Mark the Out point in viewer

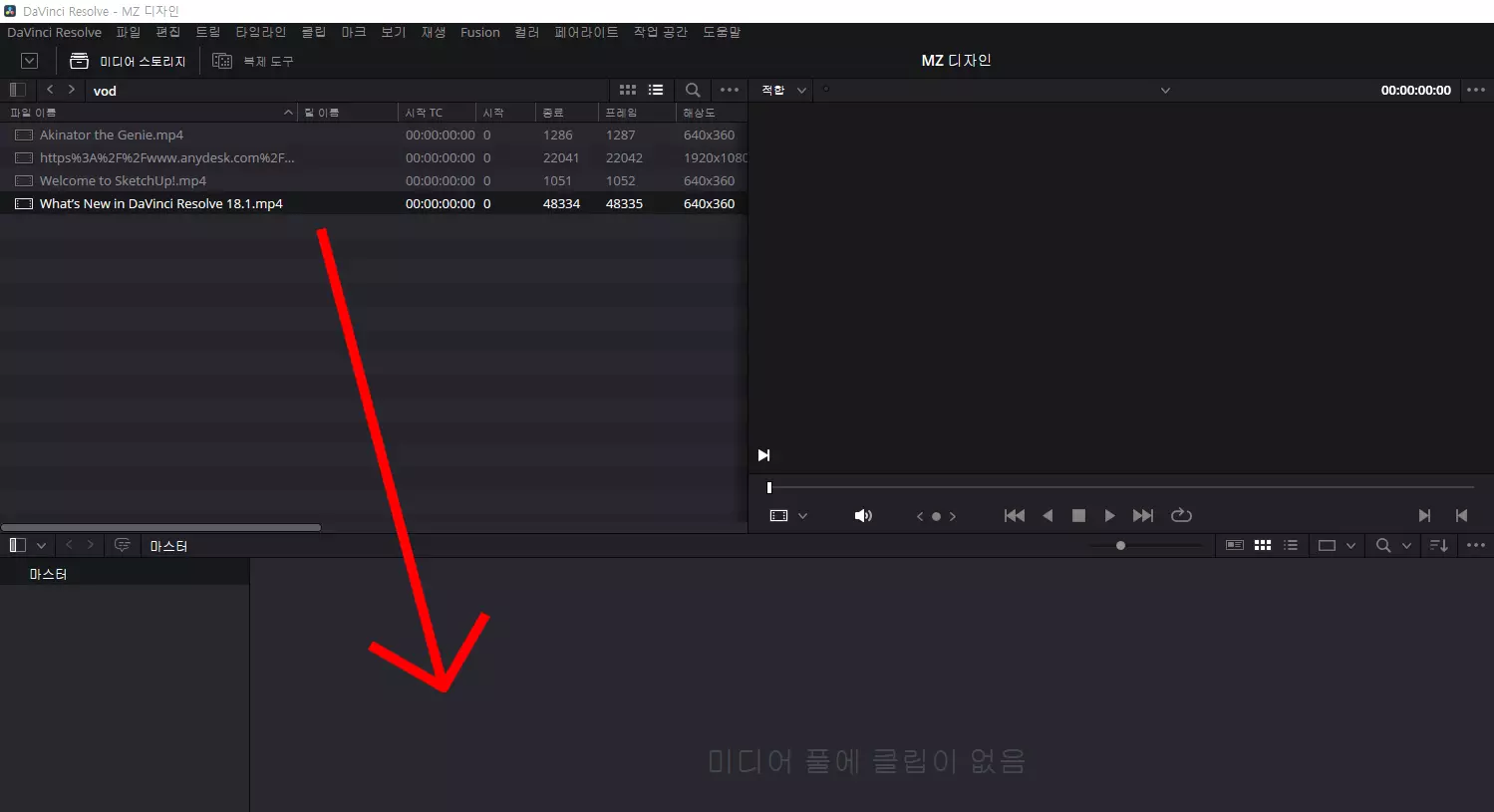click(x=1461, y=515)
